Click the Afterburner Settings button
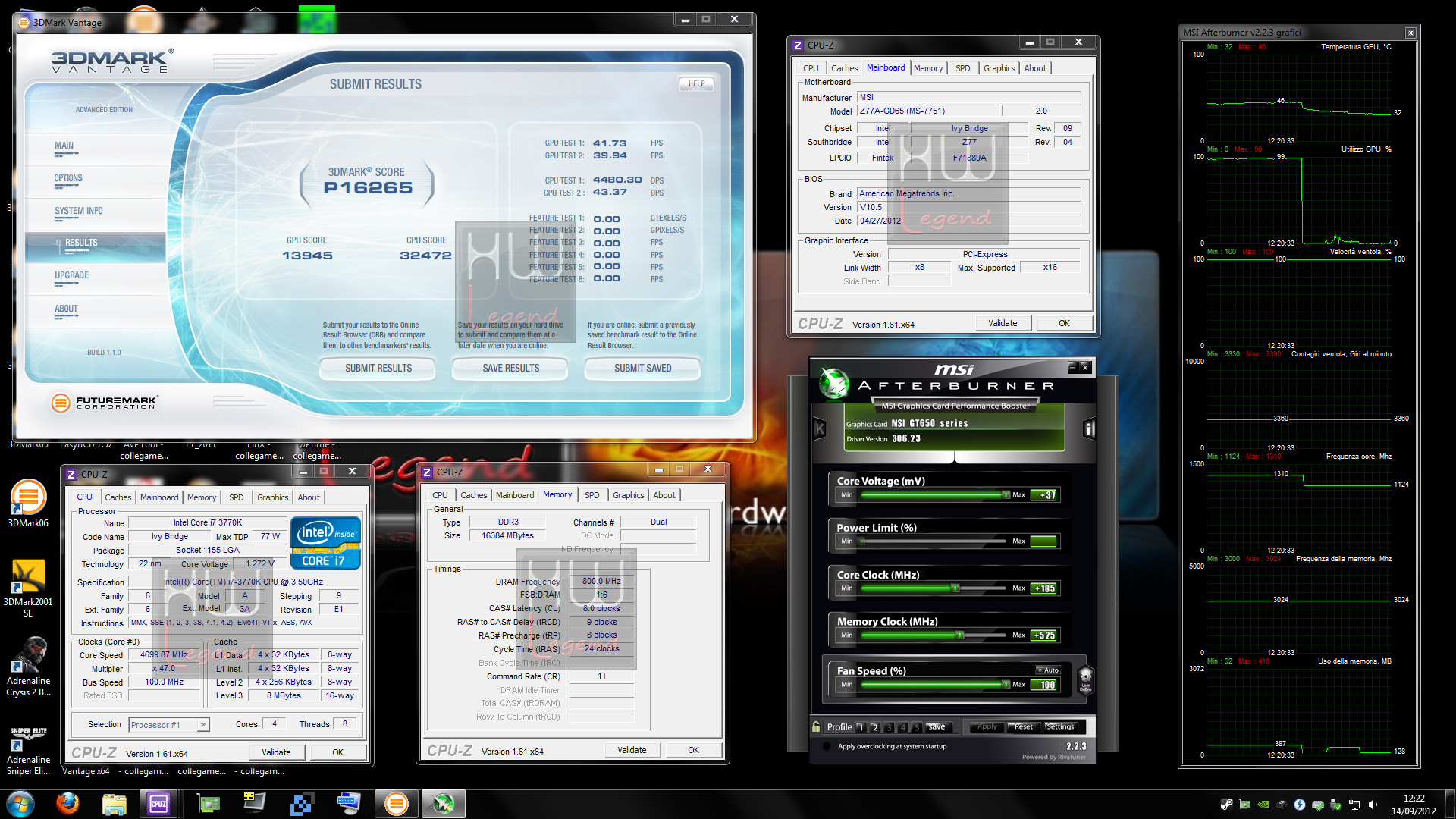This screenshot has width=1456, height=819. pyautogui.click(x=1059, y=726)
